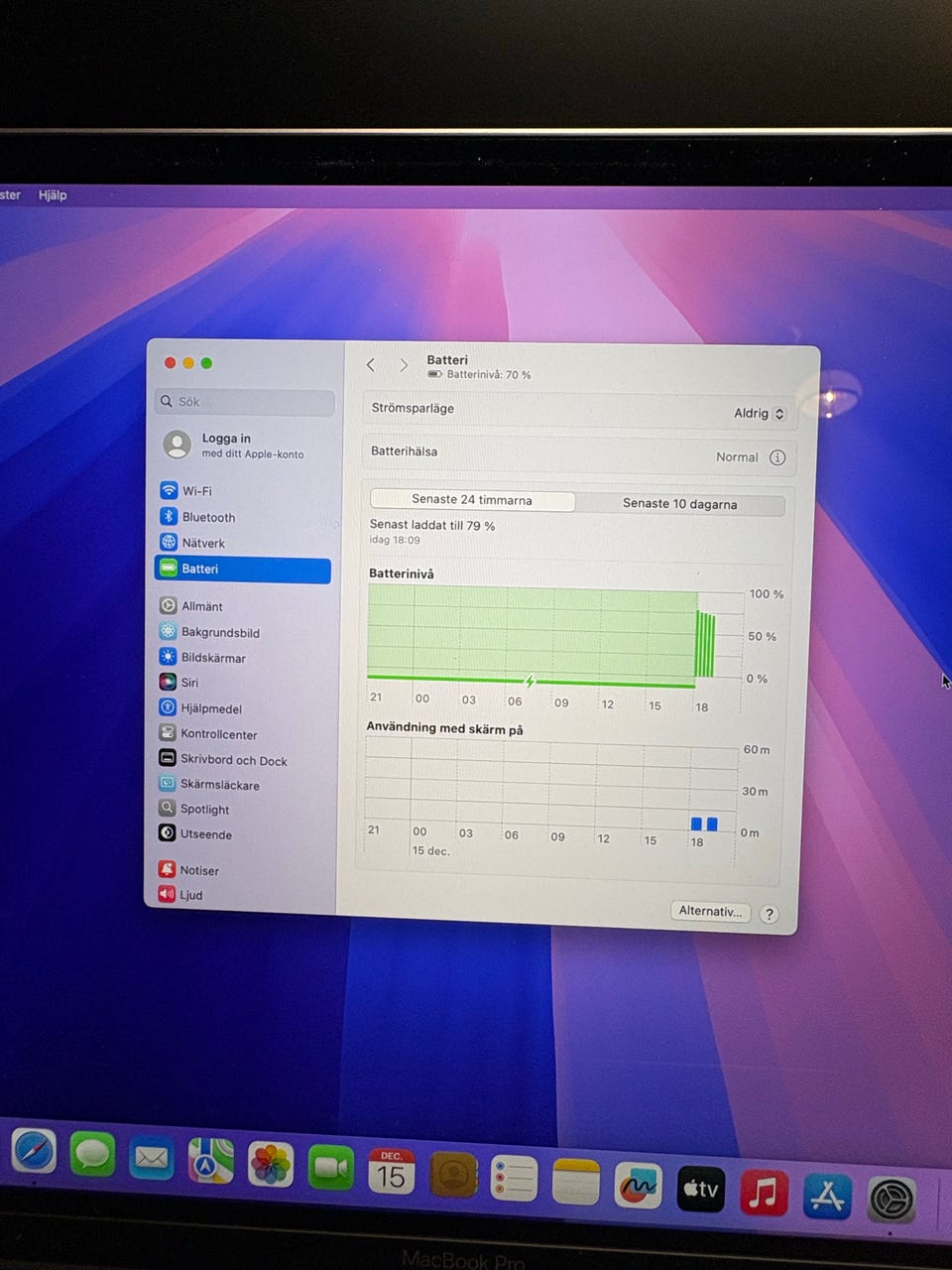Open the Strömsparläge Aldrig dropdown
The width and height of the screenshot is (952, 1270).
(x=760, y=414)
